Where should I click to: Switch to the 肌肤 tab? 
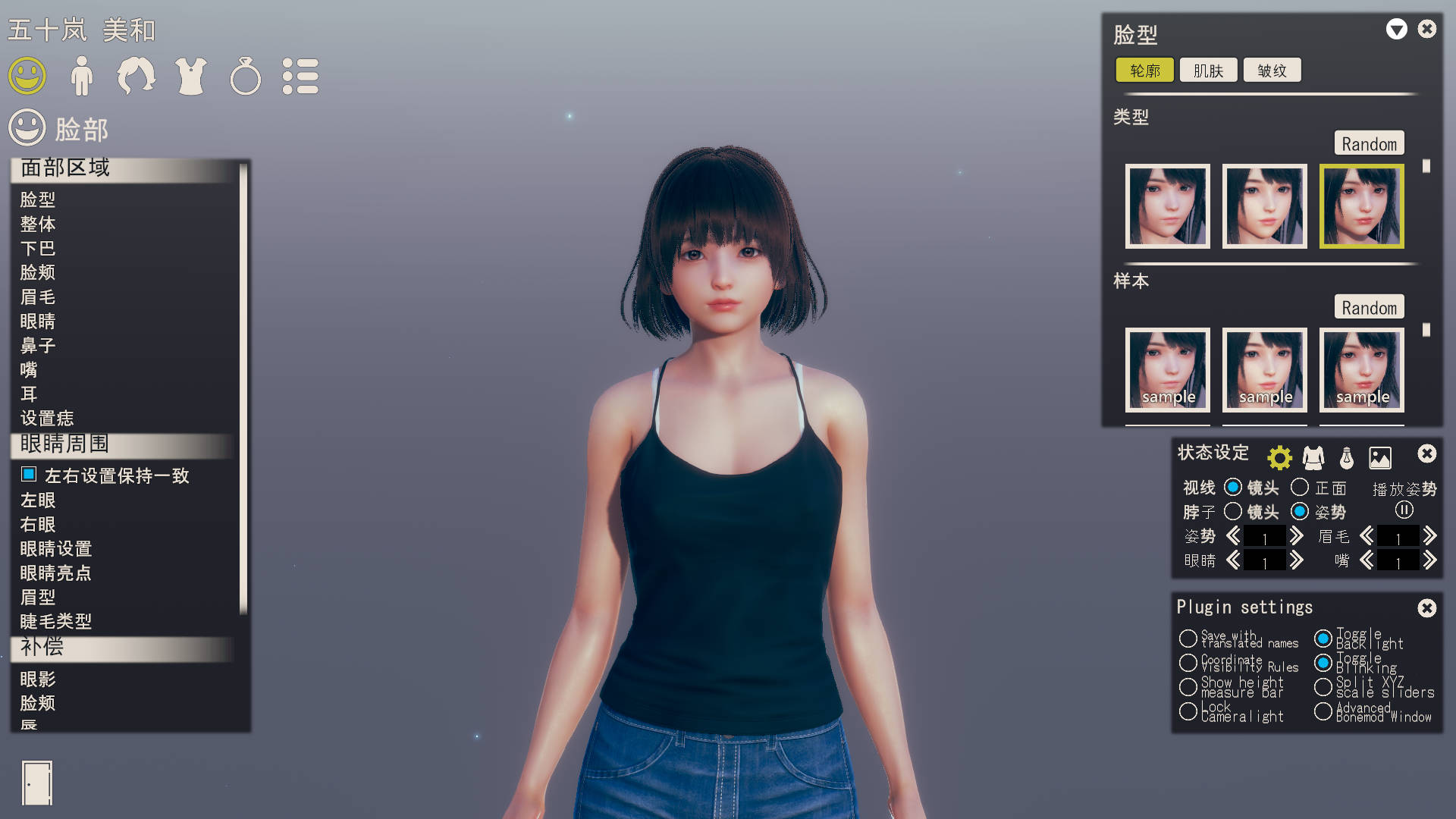tap(1208, 71)
